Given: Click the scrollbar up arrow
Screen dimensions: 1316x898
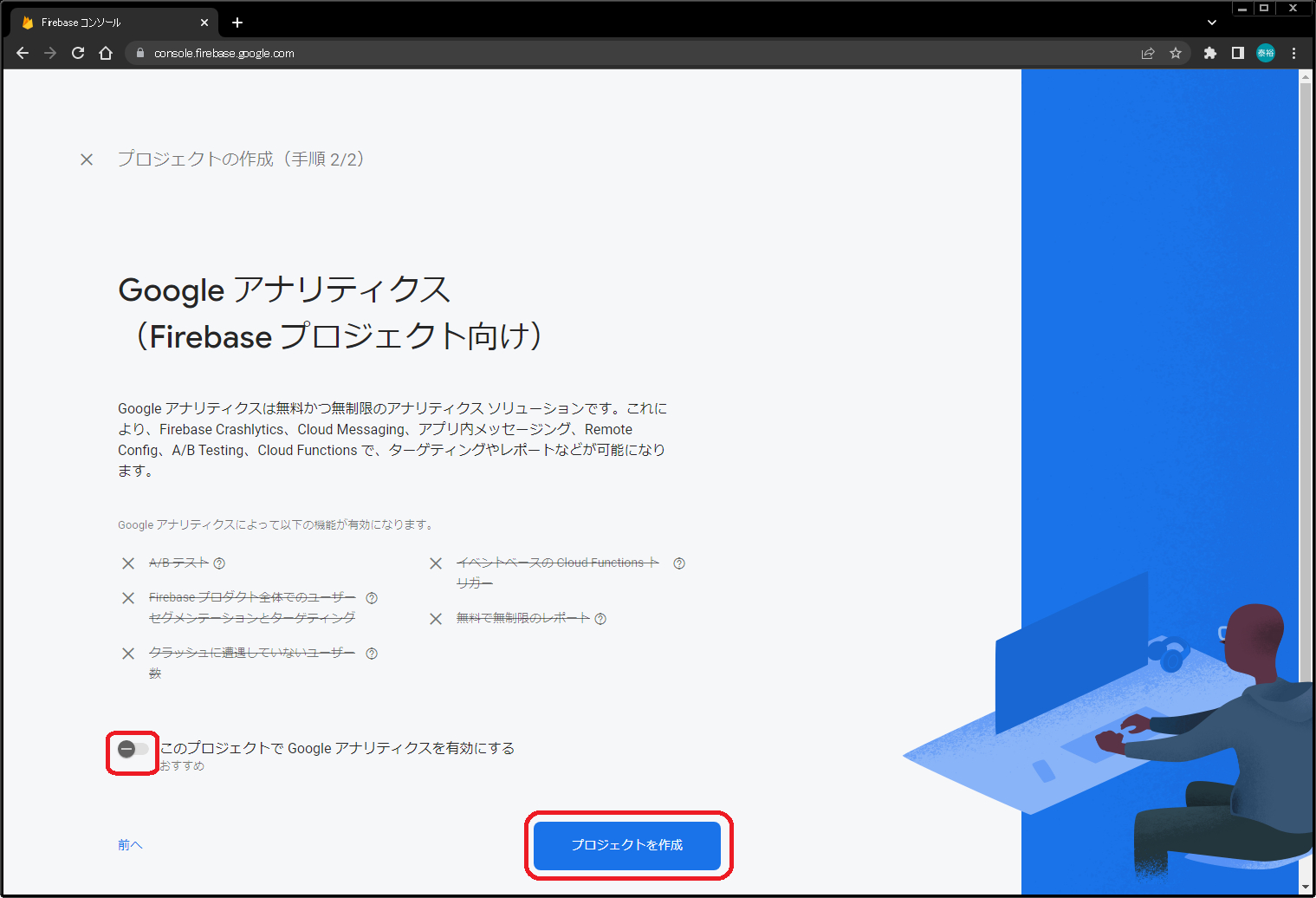Looking at the screenshot, I should click(x=1306, y=77).
